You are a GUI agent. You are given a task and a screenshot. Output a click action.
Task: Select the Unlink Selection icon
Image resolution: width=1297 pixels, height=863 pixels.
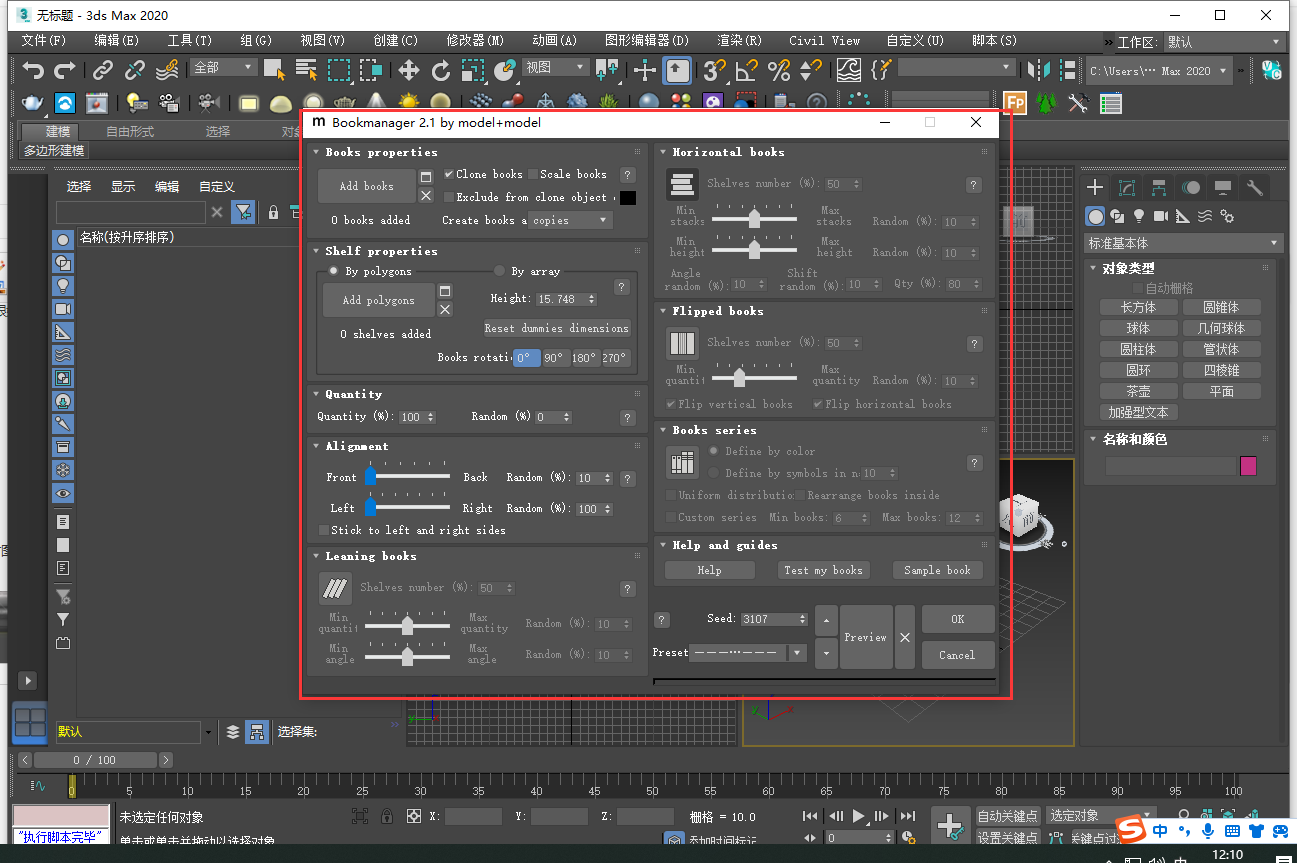click(134, 70)
